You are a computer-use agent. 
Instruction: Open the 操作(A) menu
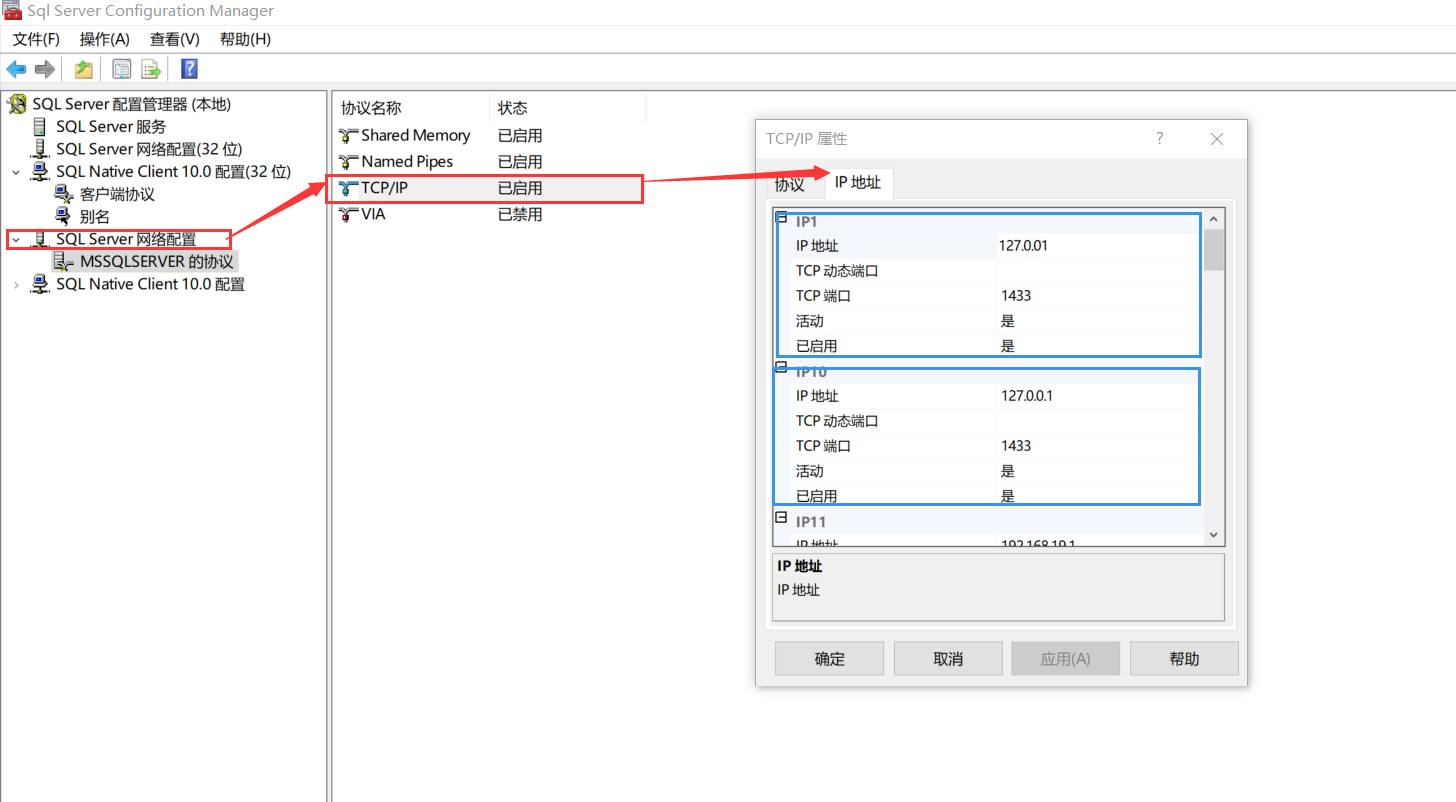103,39
